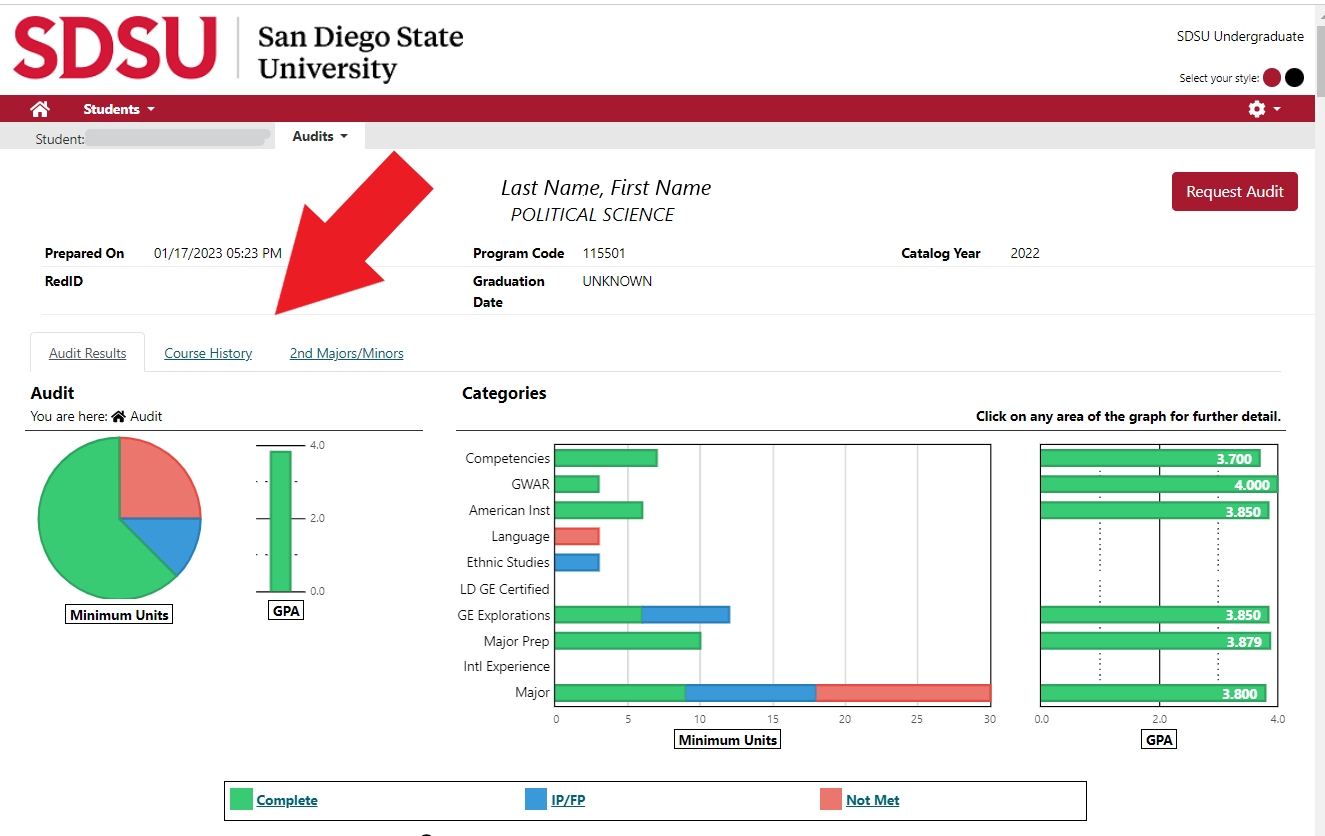
Task: Click the 3.850 American Inst GPA bar
Action: coord(1155,510)
